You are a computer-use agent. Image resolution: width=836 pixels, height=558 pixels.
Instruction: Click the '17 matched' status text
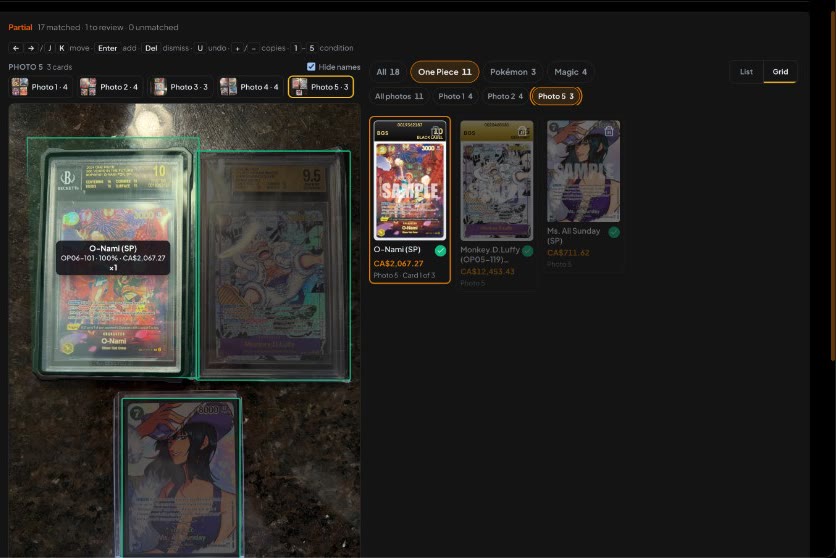coord(59,27)
